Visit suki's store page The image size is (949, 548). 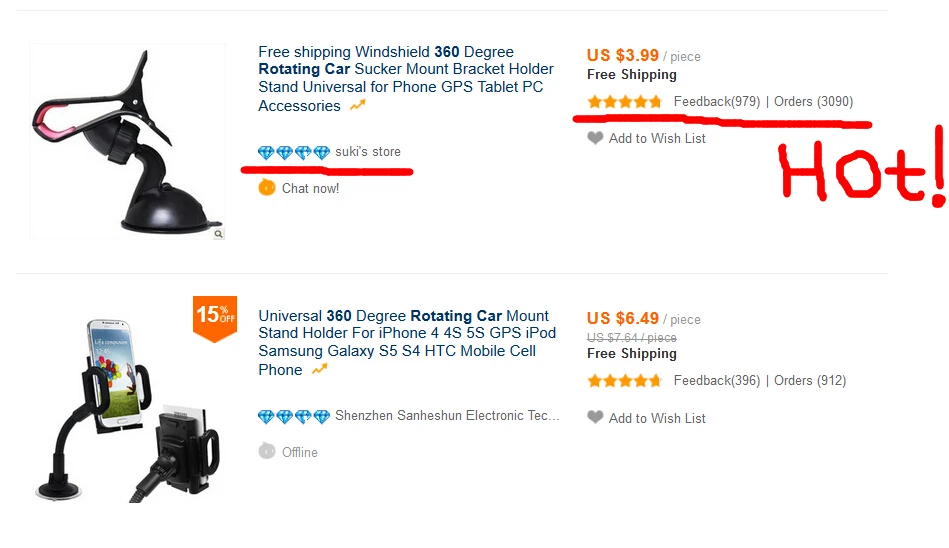coord(368,152)
